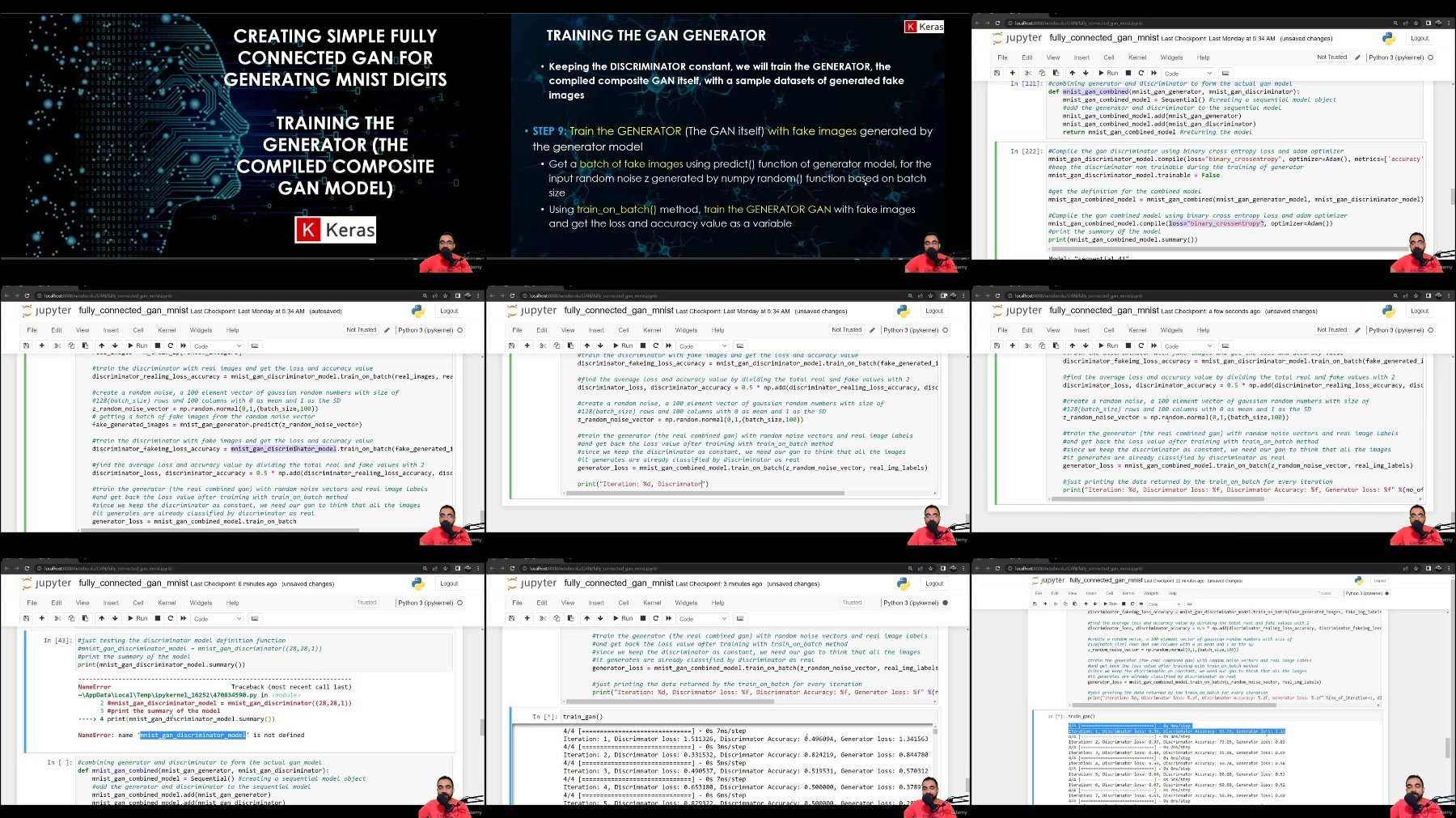Image resolution: width=1456 pixels, height=818 pixels.
Task: Move cell down arrow in 'a few seconds ago' notebook
Action: click(x=1086, y=345)
